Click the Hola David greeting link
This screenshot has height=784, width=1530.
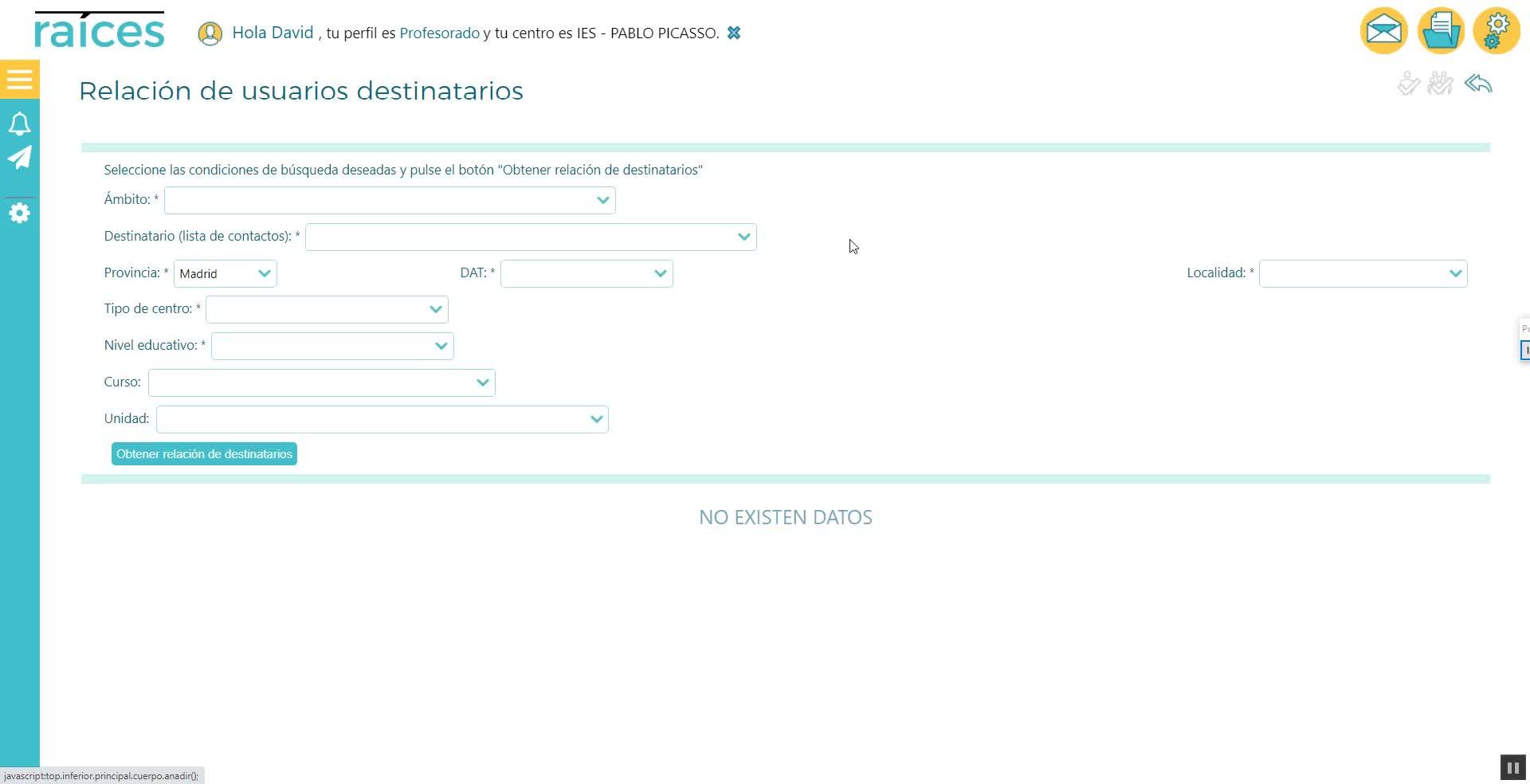[x=273, y=33]
